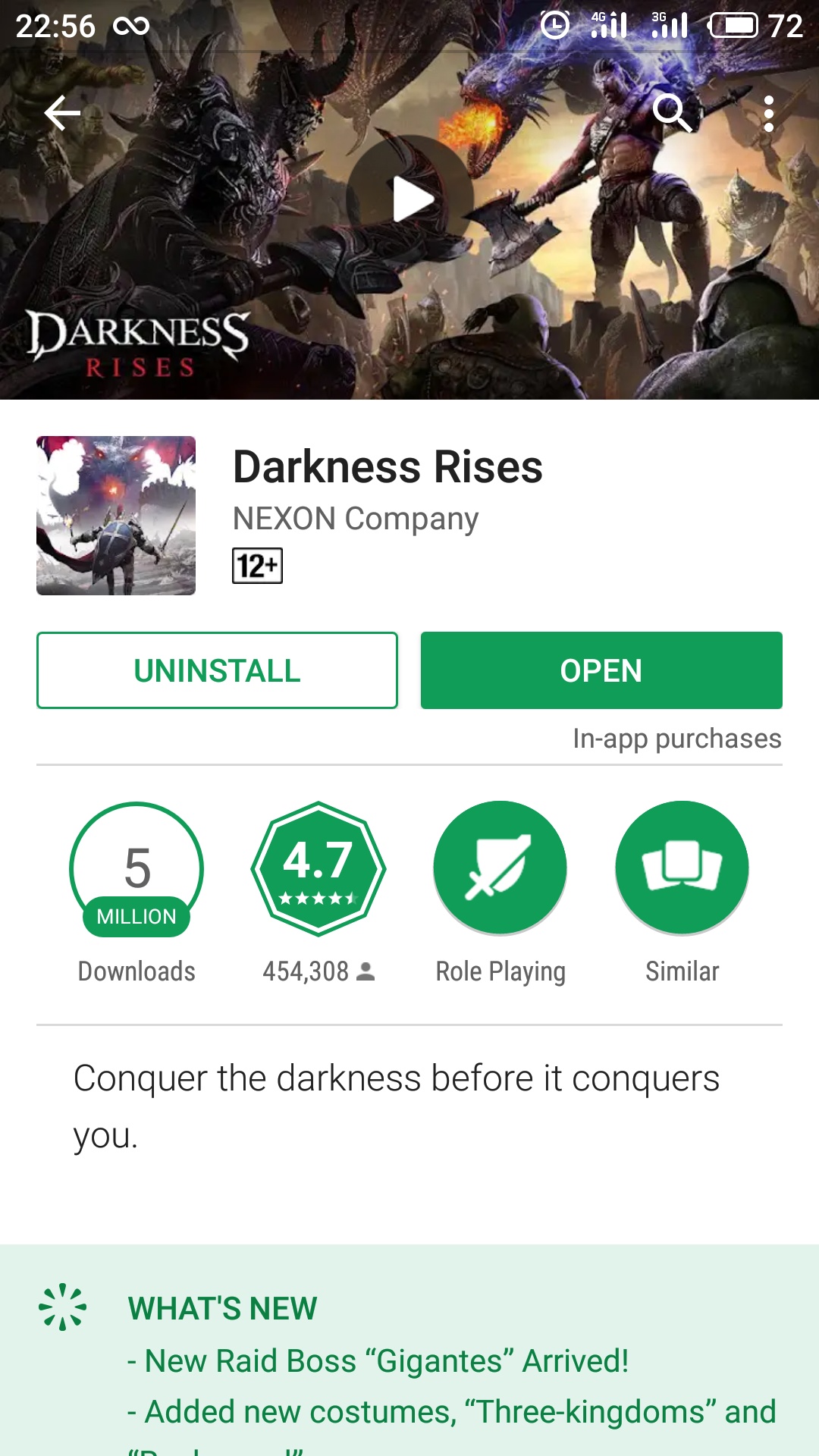The height and width of the screenshot is (1456, 819).
Task: Tap the What's New sparkle icon
Action: [x=63, y=1307]
